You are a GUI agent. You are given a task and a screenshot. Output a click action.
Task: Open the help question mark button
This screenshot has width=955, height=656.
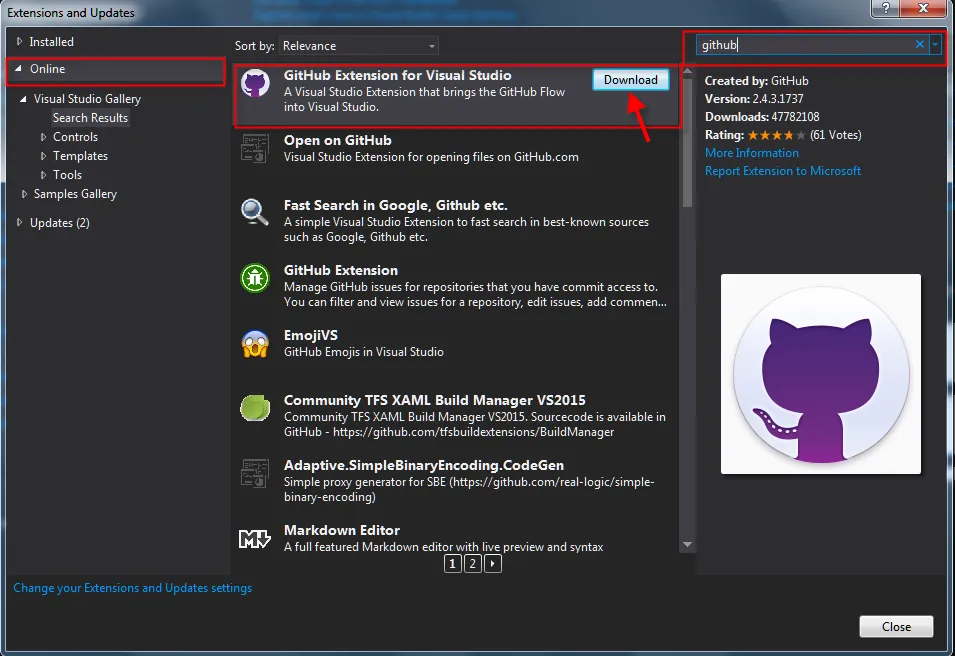coord(886,8)
